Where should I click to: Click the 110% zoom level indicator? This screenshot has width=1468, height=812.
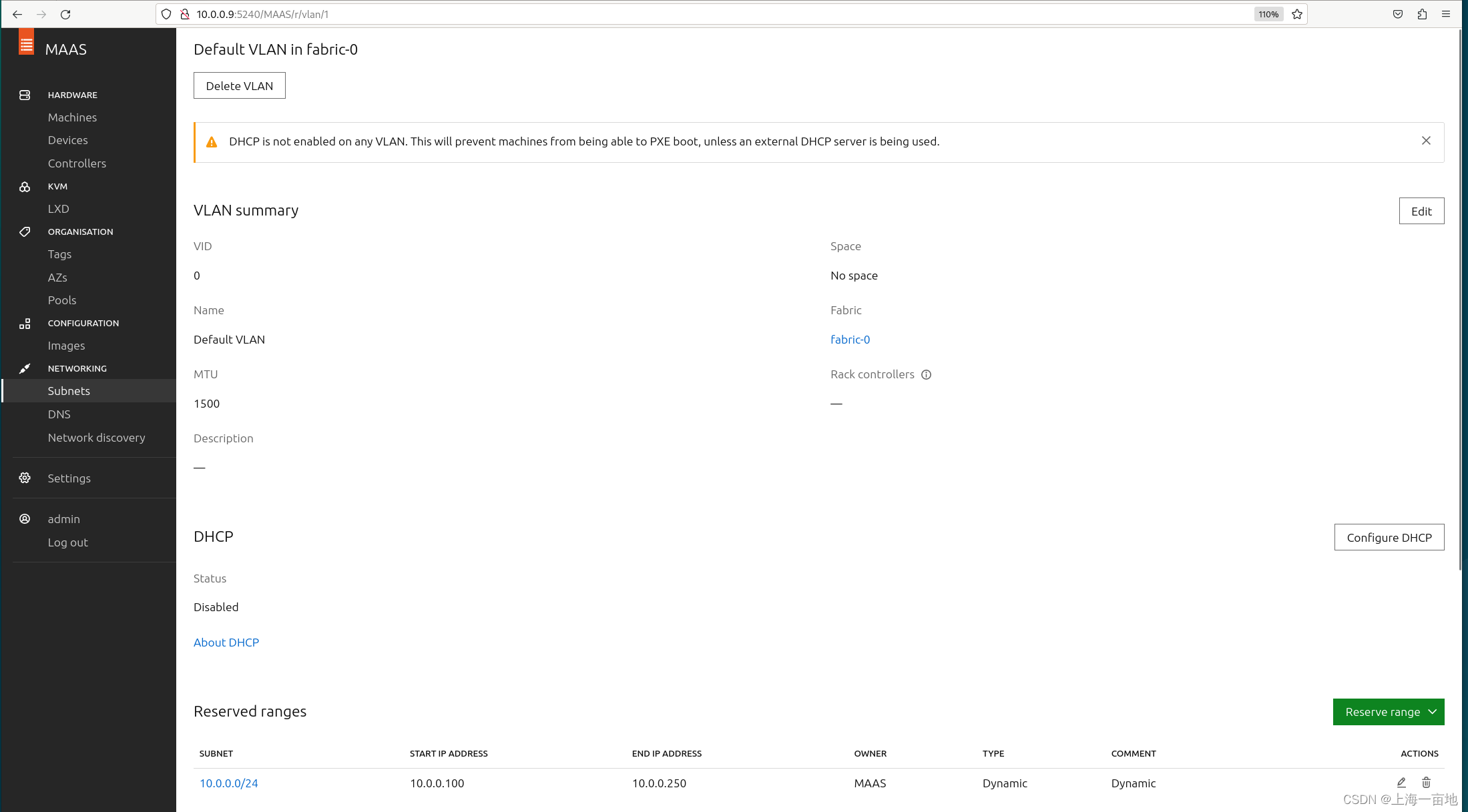tap(1268, 14)
